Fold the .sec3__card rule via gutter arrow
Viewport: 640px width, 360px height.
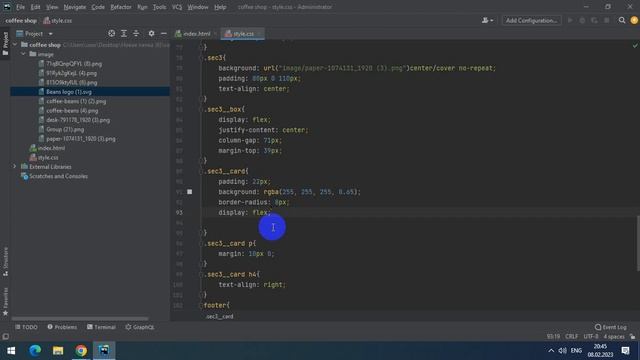(201, 171)
